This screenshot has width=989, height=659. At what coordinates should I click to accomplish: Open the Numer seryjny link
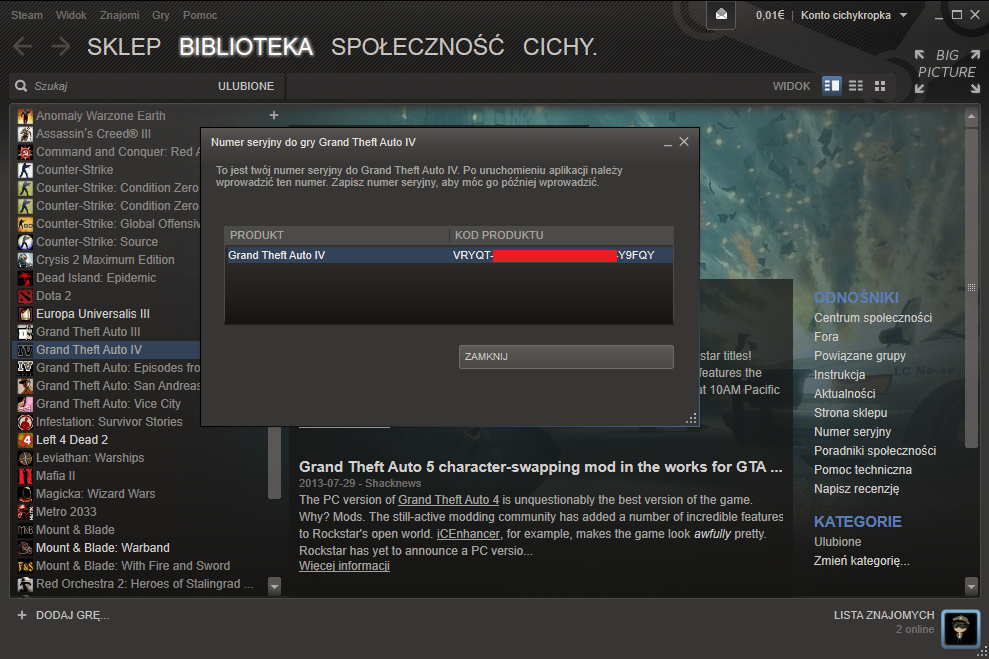[852, 432]
